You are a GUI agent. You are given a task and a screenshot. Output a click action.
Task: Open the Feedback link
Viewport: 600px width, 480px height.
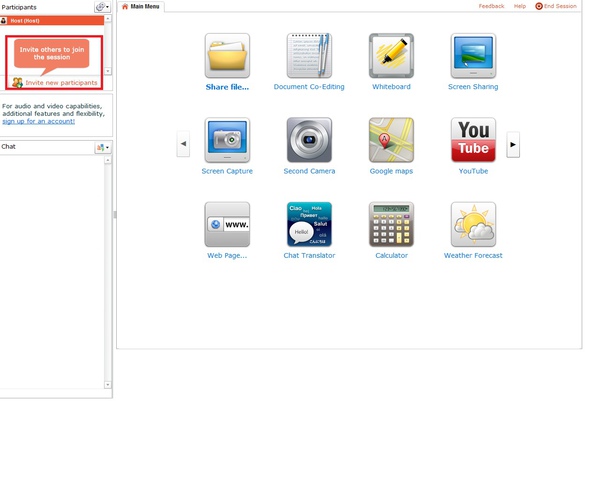[491, 6]
